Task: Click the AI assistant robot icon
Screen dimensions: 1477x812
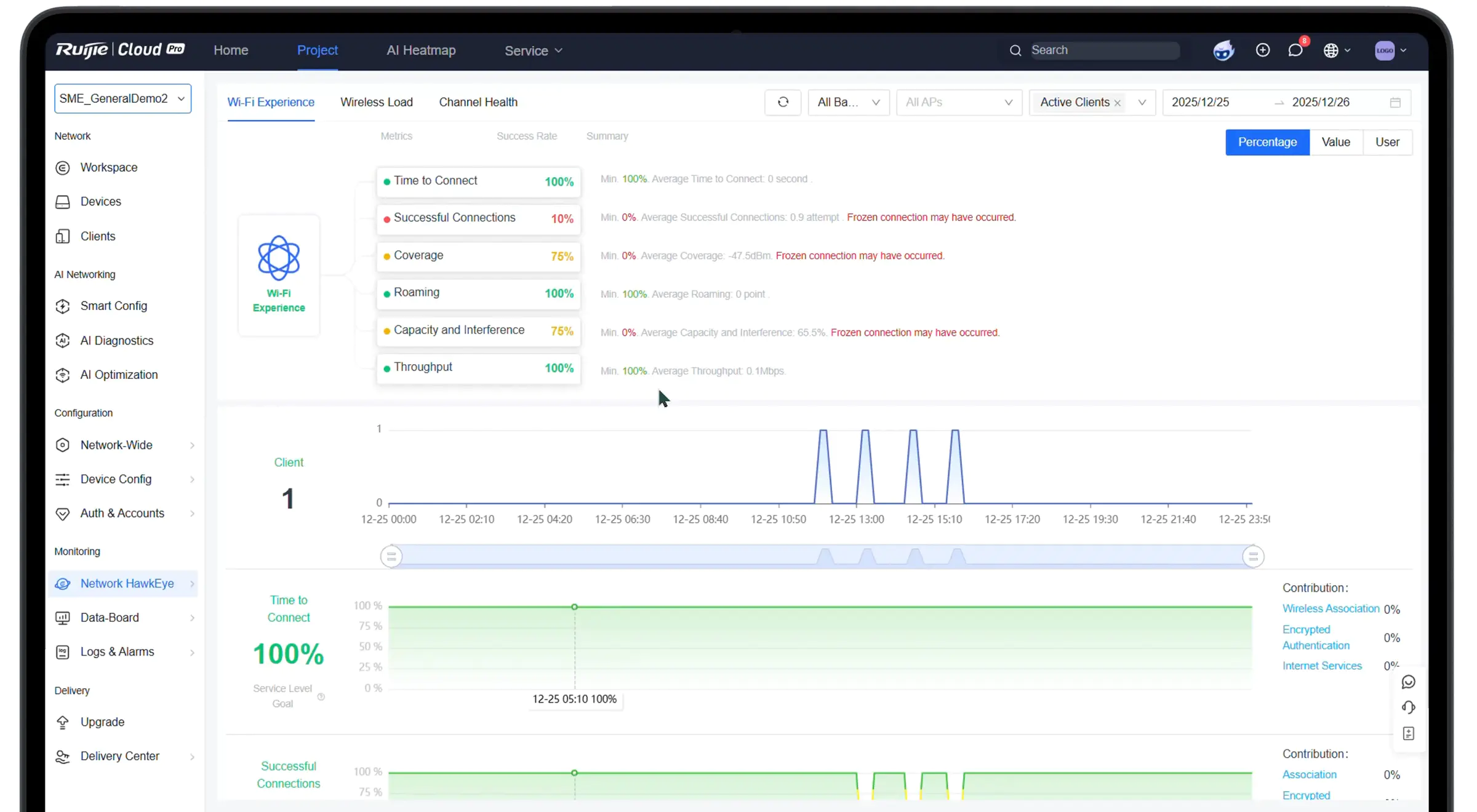Action: (x=1223, y=50)
